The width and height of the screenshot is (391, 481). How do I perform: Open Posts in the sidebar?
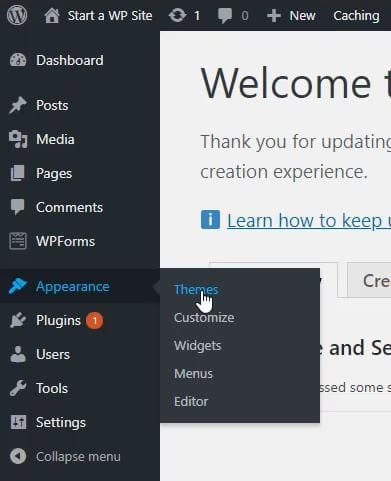click(x=52, y=105)
